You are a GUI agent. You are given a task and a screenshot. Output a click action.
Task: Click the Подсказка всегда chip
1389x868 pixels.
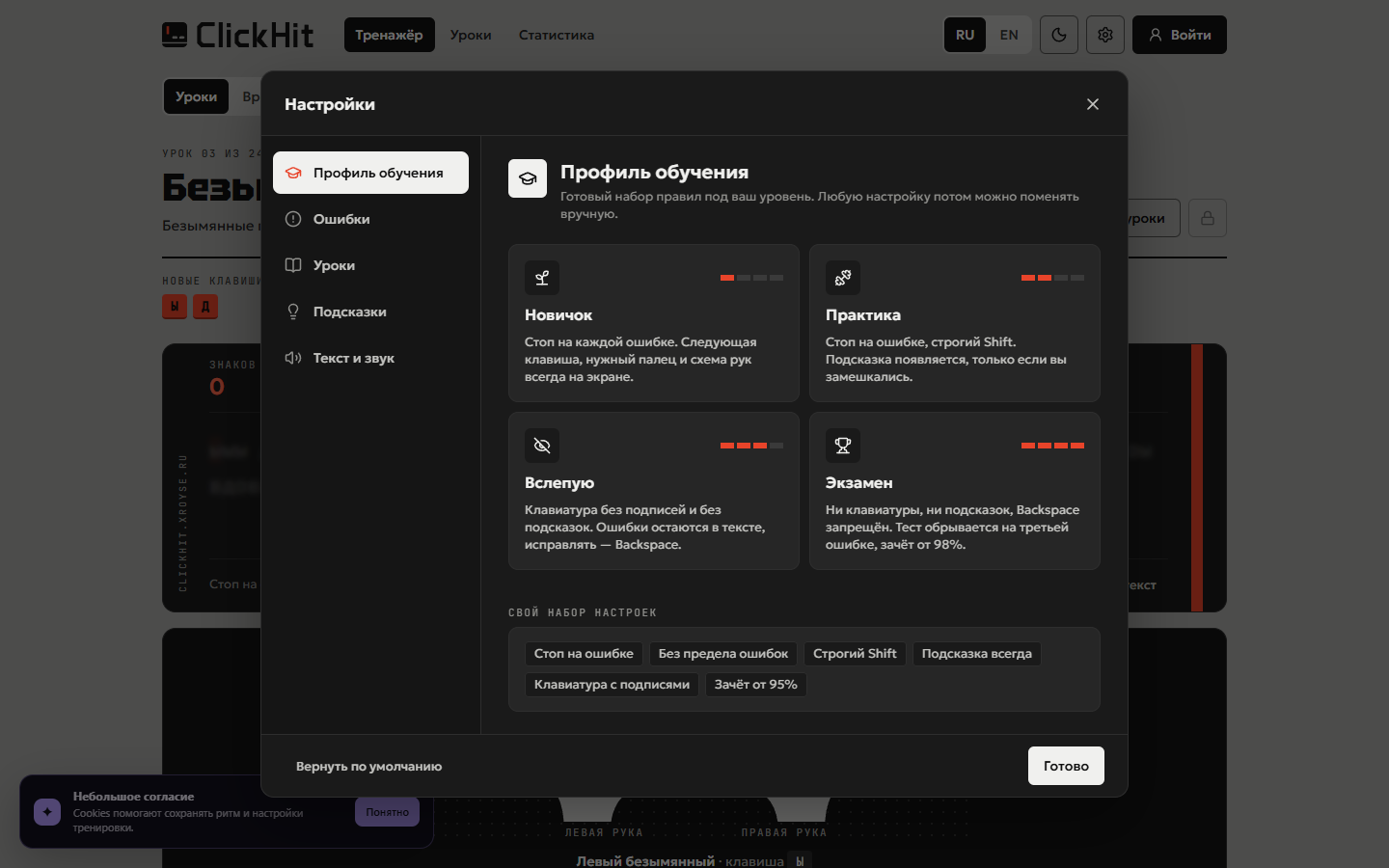[x=976, y=654]
